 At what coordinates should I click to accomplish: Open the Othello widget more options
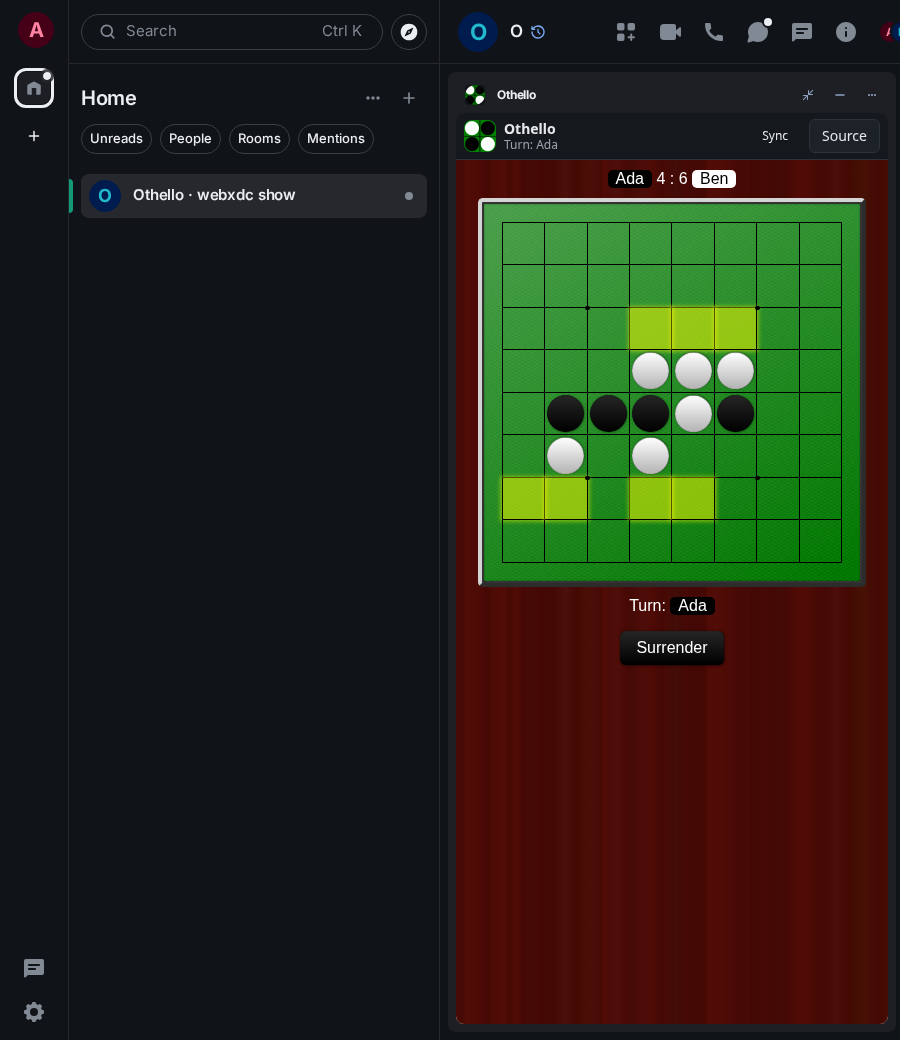(871, 95)
